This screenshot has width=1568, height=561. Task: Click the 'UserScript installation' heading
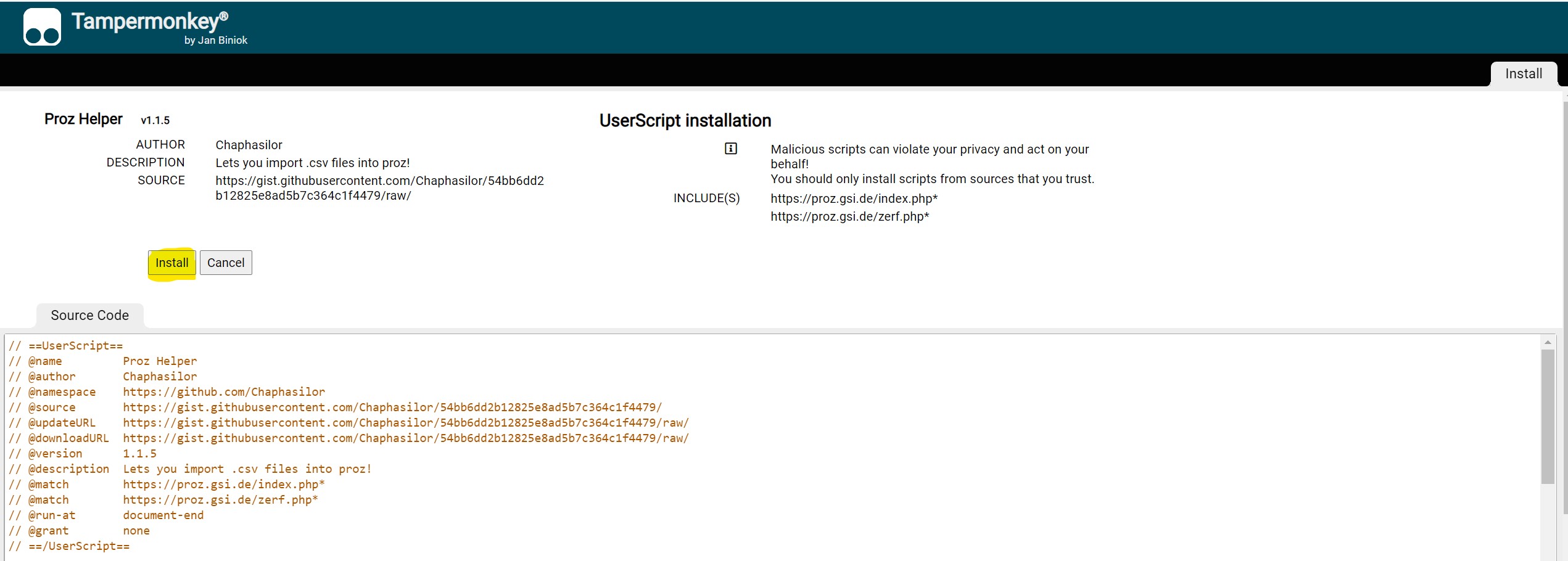[685, 121]
